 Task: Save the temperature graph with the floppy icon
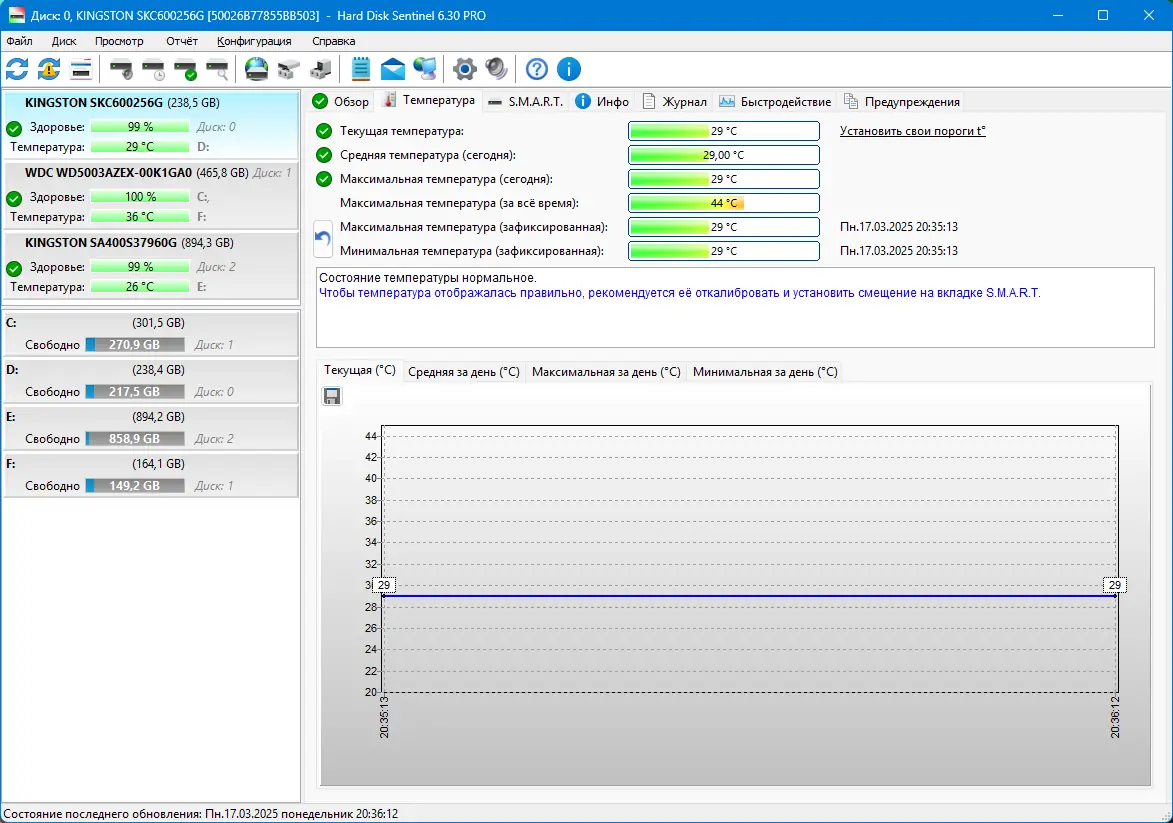332,396
